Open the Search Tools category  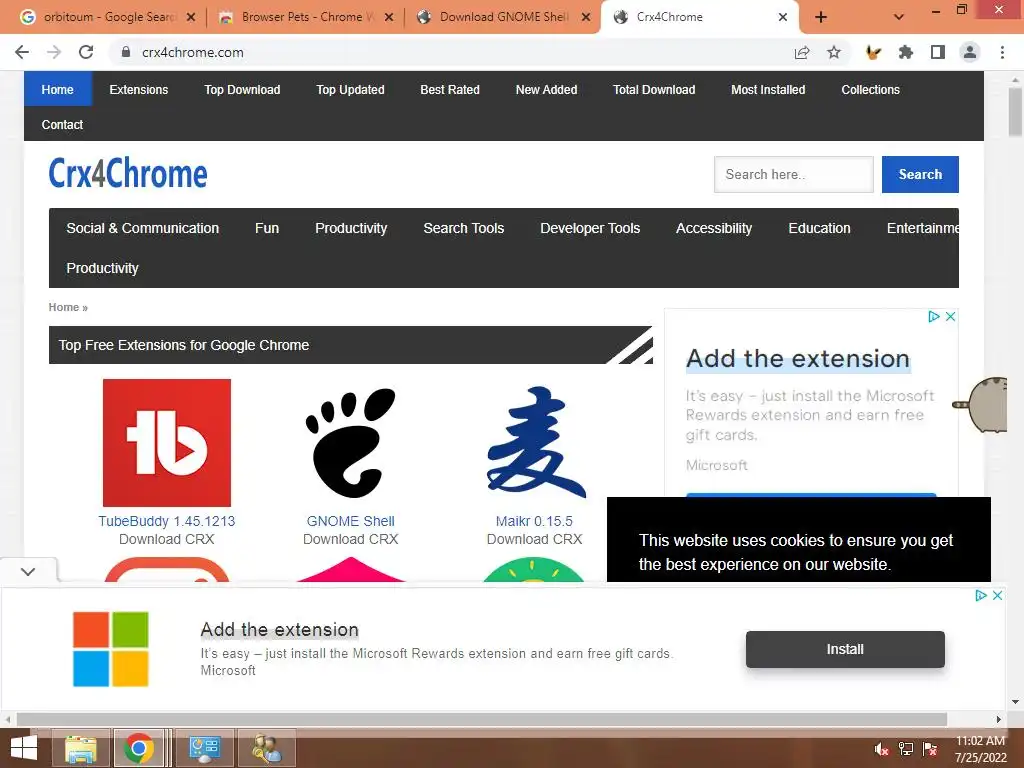click(464, 228)
